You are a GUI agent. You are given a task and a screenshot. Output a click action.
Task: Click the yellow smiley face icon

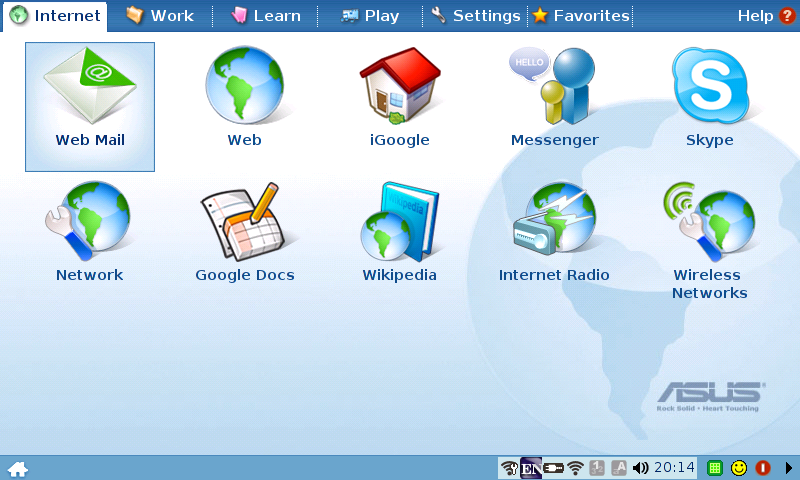tap(739, 468)
